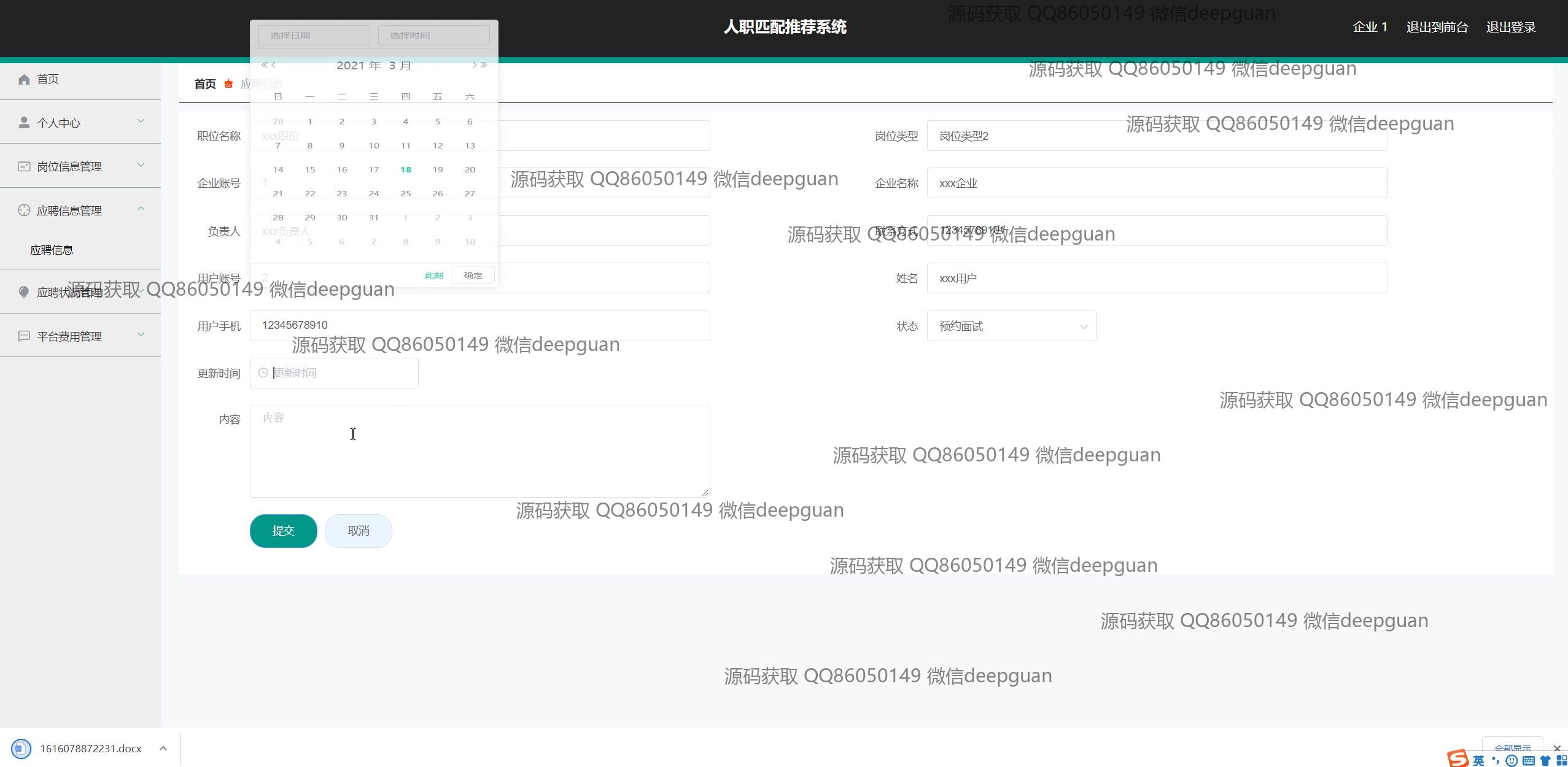Viewport: 1568px width, 767px height.
Task: Click the 岗位信息管理 sidebar icon
Action: tap(24, 166)
